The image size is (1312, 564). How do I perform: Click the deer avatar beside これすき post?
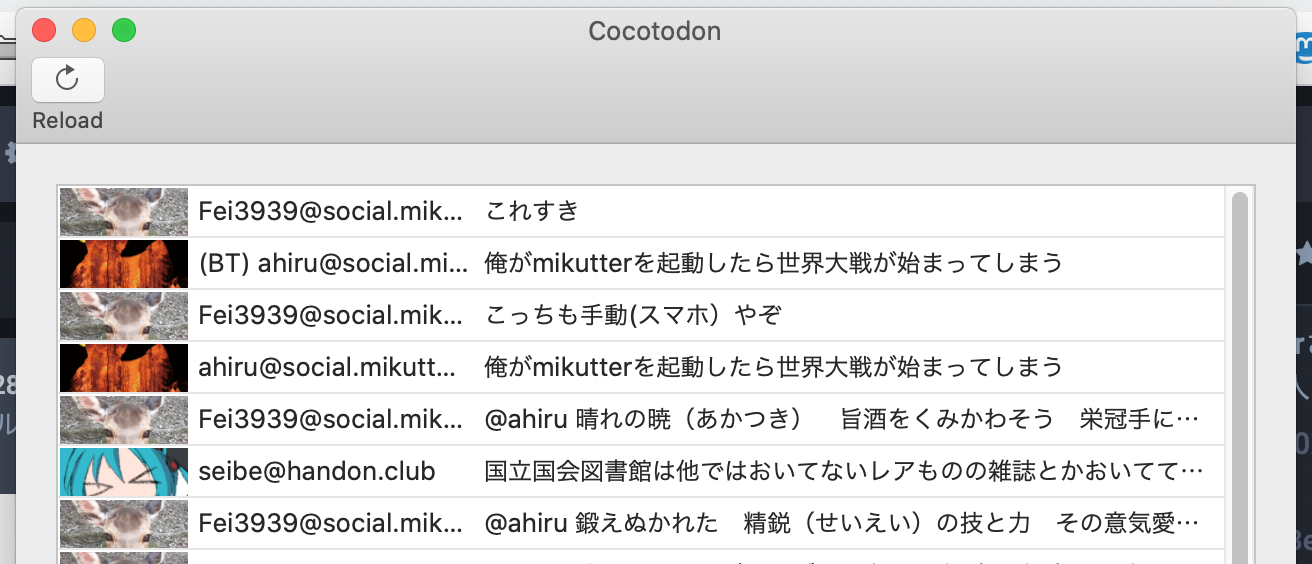pyautogui.click(x=124, y=211)
